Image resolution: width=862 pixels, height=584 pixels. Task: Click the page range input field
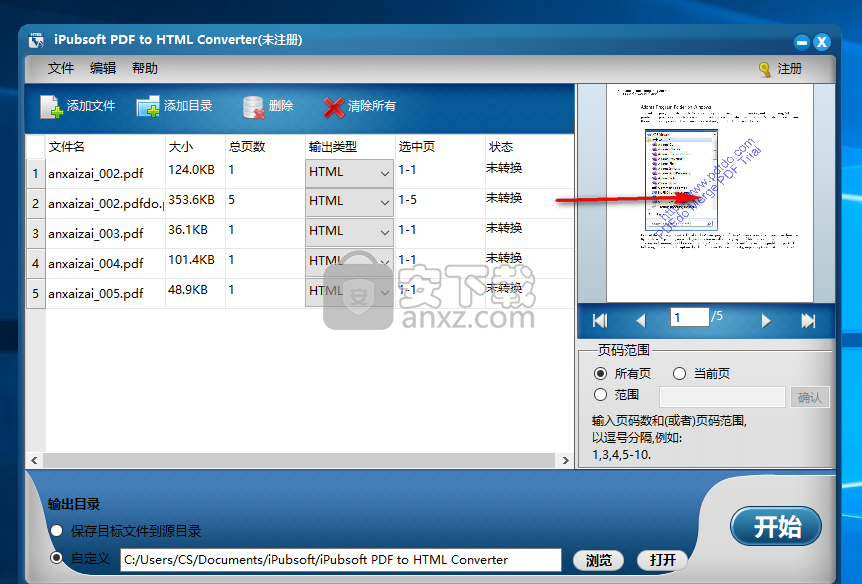(x=722, y=397)
